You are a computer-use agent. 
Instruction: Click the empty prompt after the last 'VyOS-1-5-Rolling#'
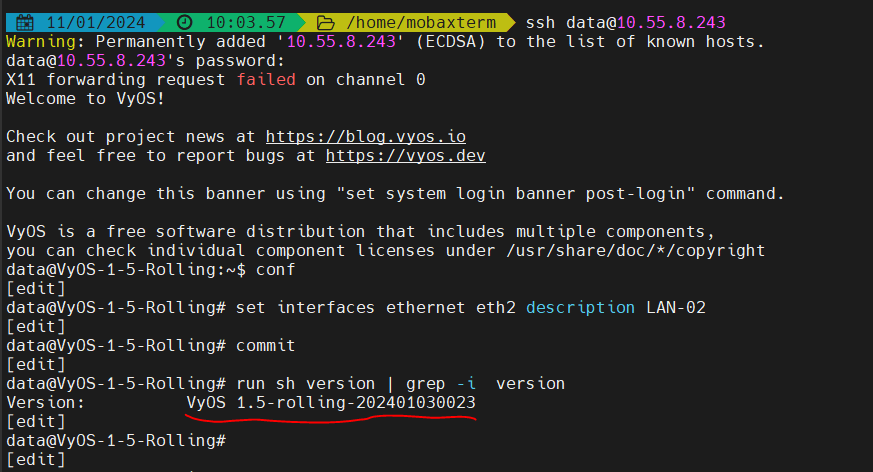click(x=240, y=440)
